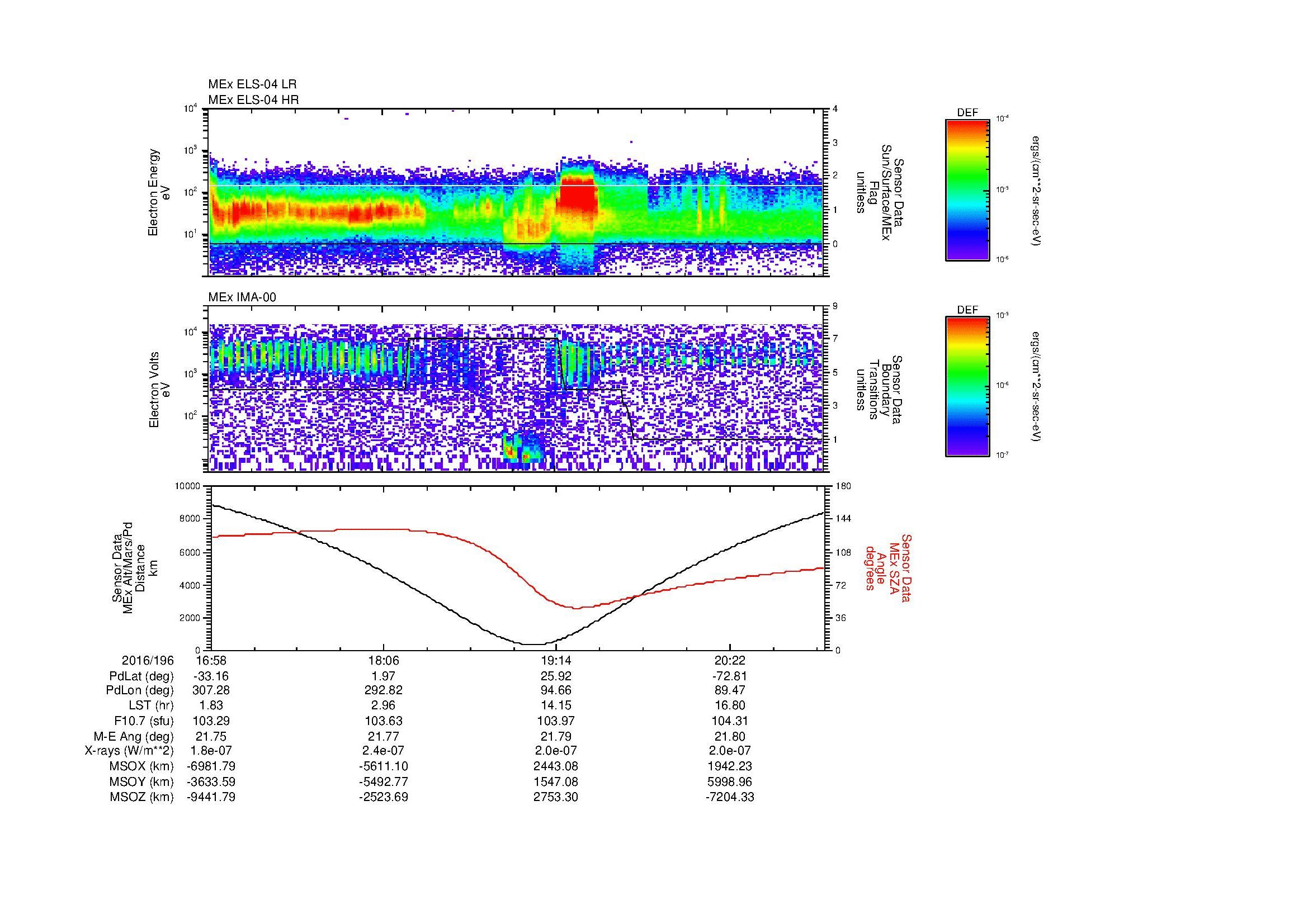Image resolution: width=1308 pixels, height=924 pixels.
Task: Click the LST value 14.15
Action: click(556, 707)
